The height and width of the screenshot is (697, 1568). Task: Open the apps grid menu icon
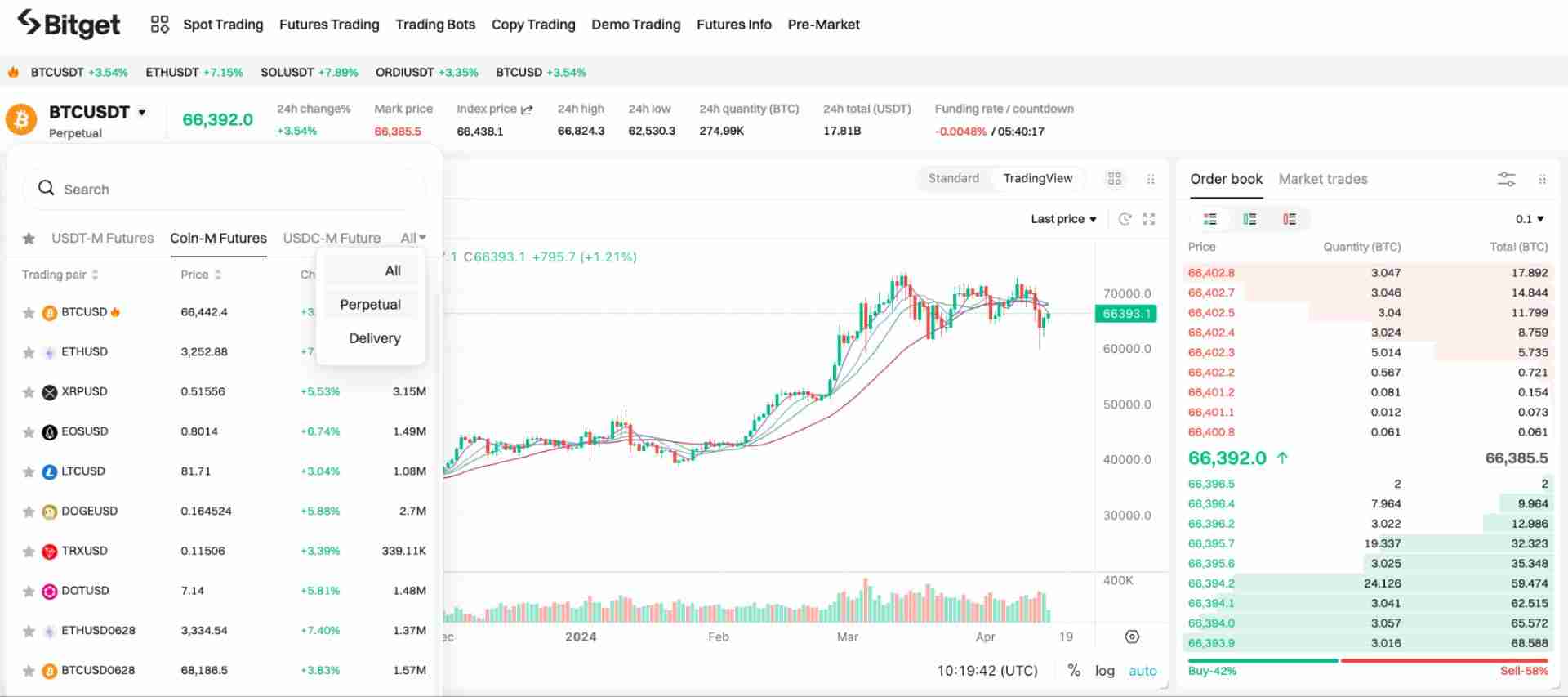tap(159, 25)
